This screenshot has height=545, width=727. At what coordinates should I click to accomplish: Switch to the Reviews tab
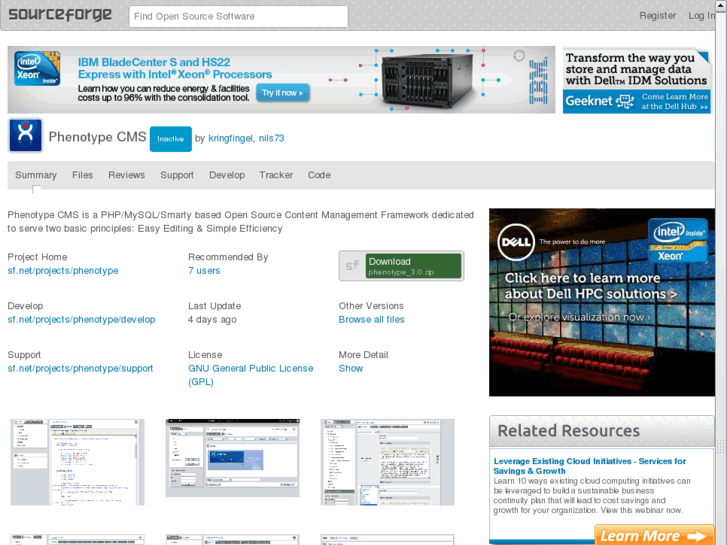pos(127,175)
